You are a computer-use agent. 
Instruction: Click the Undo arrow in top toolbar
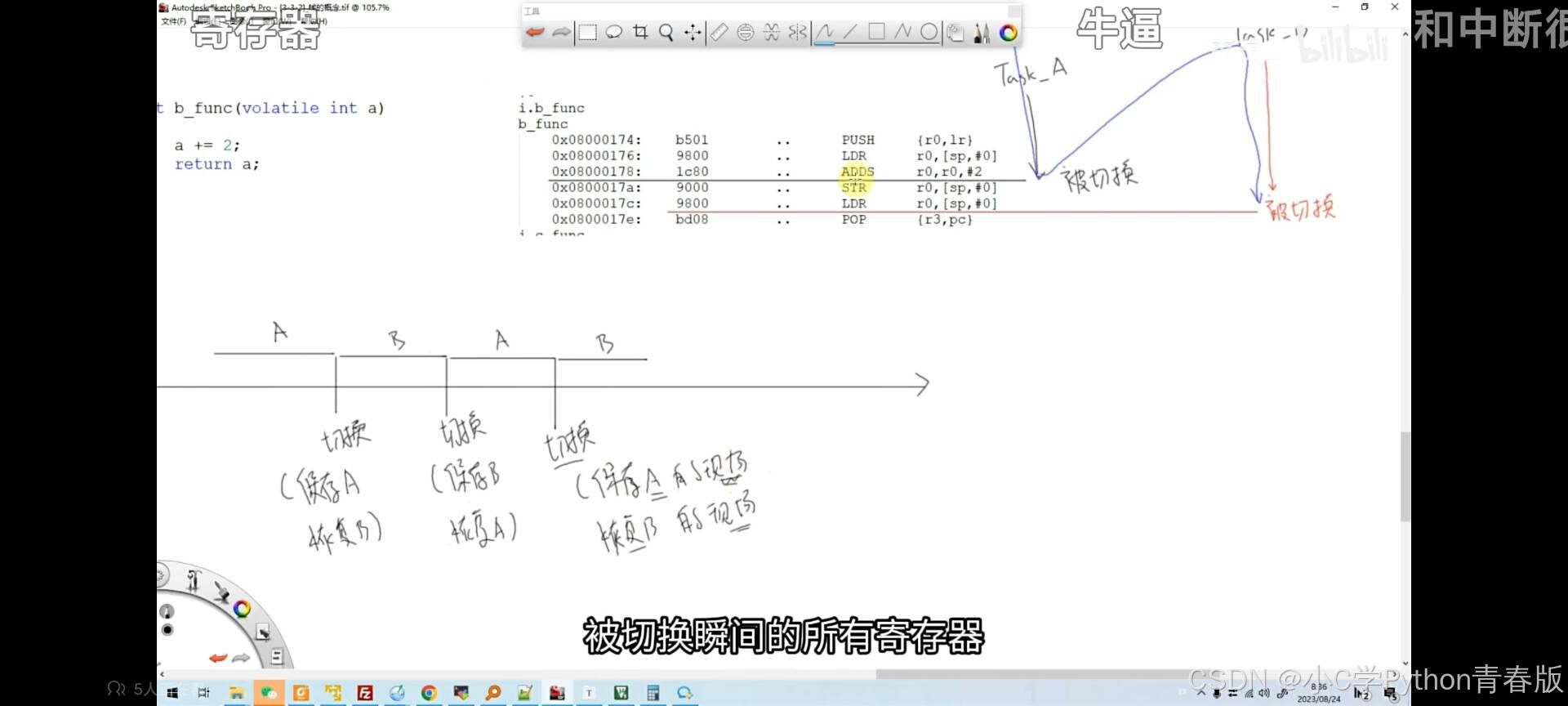point(535,32)
